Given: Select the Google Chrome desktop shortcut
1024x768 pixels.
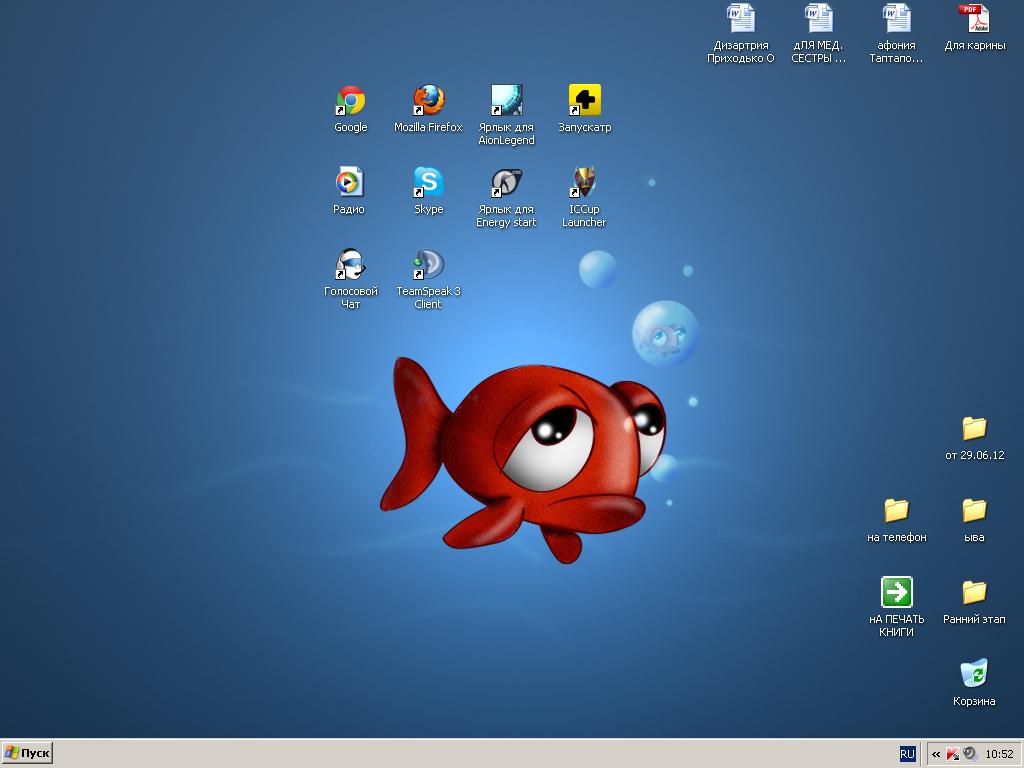Looking at the screenshot, I should [x=350, y=101].
